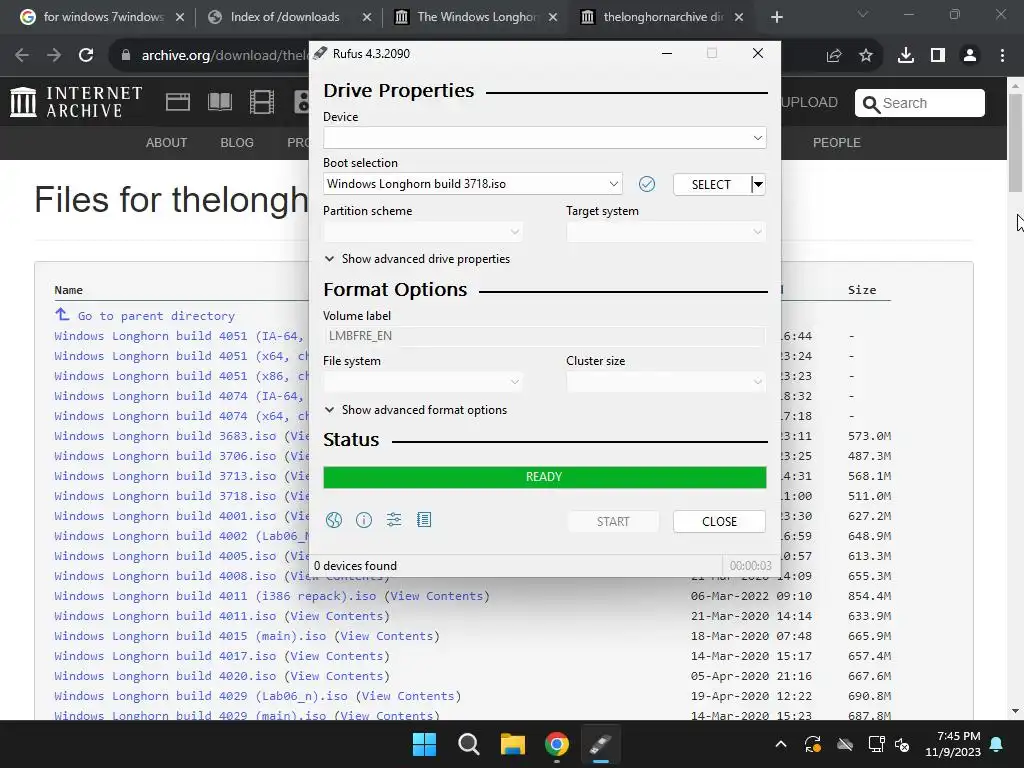The height and width of the screenshot is (768, 1024).
Task: View Contents of build 4017.iso
Action: [x=336, y=656]
